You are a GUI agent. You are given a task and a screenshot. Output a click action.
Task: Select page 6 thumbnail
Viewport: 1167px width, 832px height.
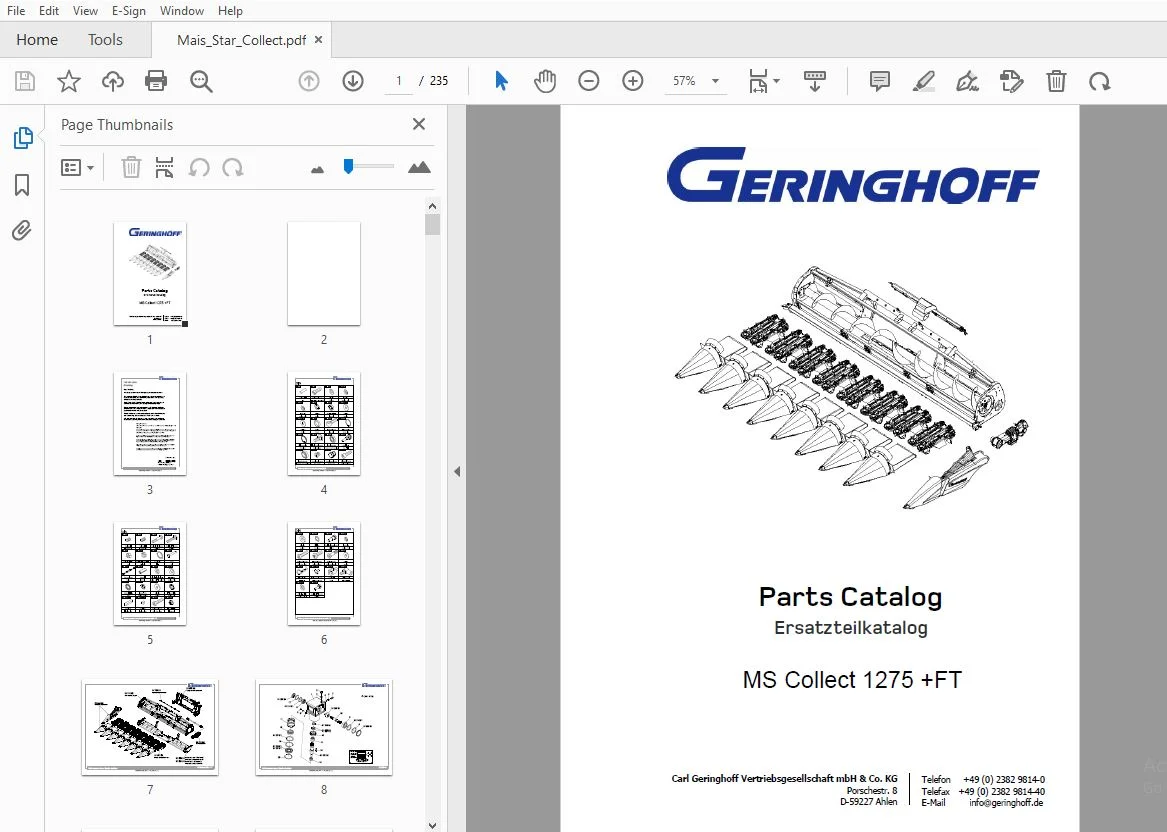[324, 573]
